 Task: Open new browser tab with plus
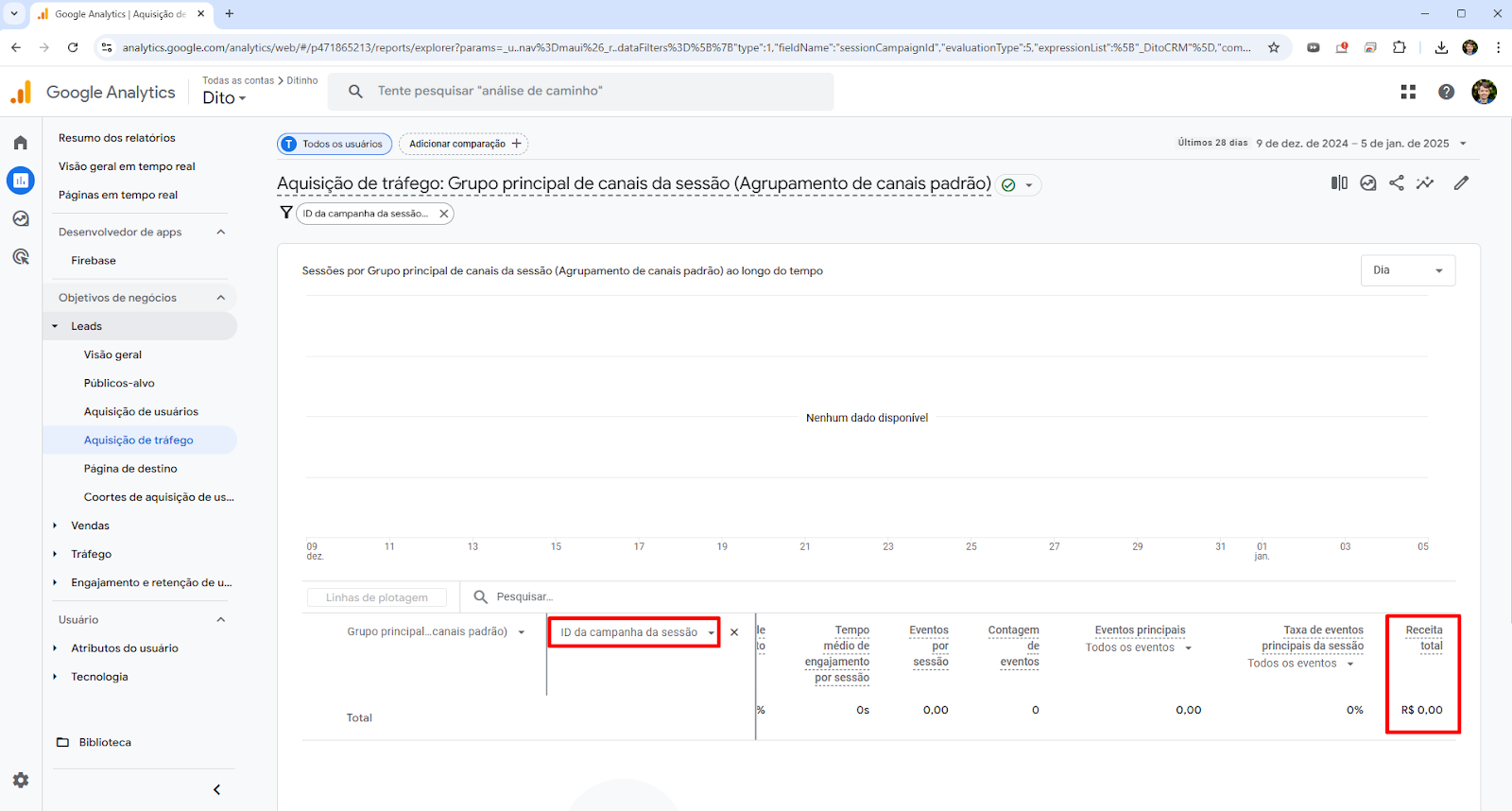click(x=230, y=14)
